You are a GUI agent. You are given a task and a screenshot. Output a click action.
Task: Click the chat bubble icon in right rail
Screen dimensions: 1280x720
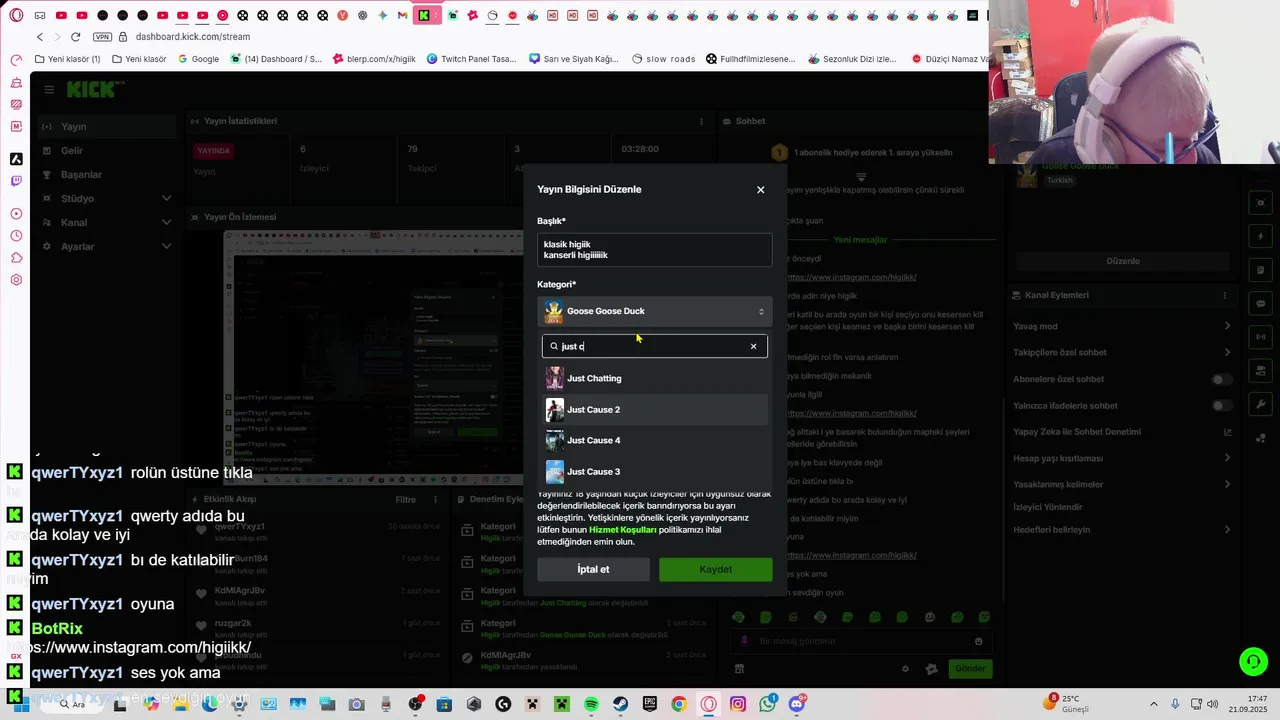point(1260,303)
